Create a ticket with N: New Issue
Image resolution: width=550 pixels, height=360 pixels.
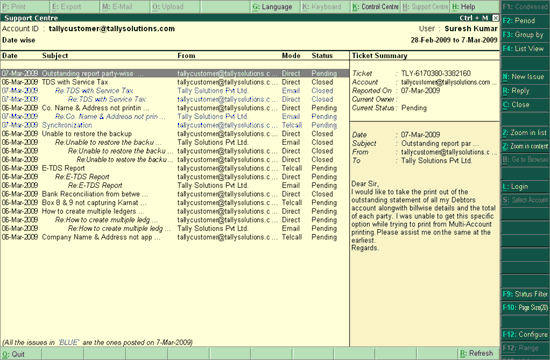pyautogui.click(x=525, y=76)
